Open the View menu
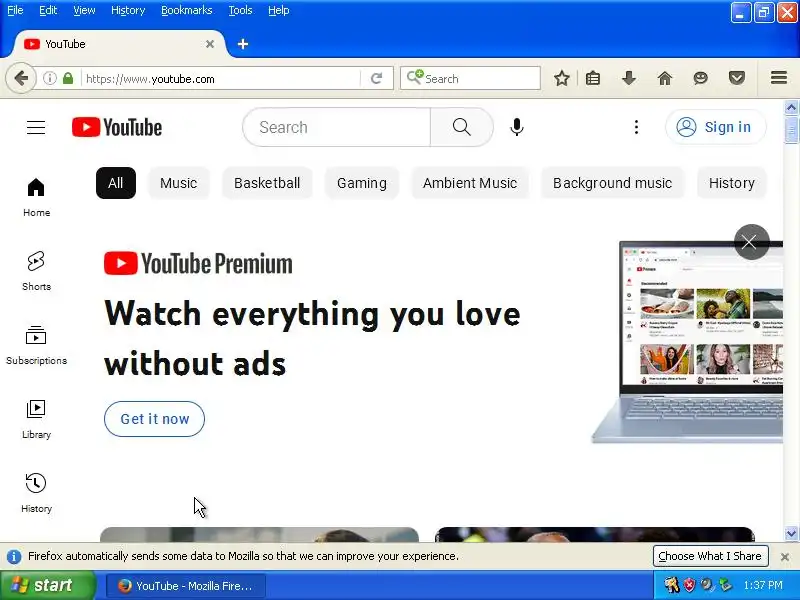This screenshot has width=800, height=600. pyautogui.click(x=84, y=10)
